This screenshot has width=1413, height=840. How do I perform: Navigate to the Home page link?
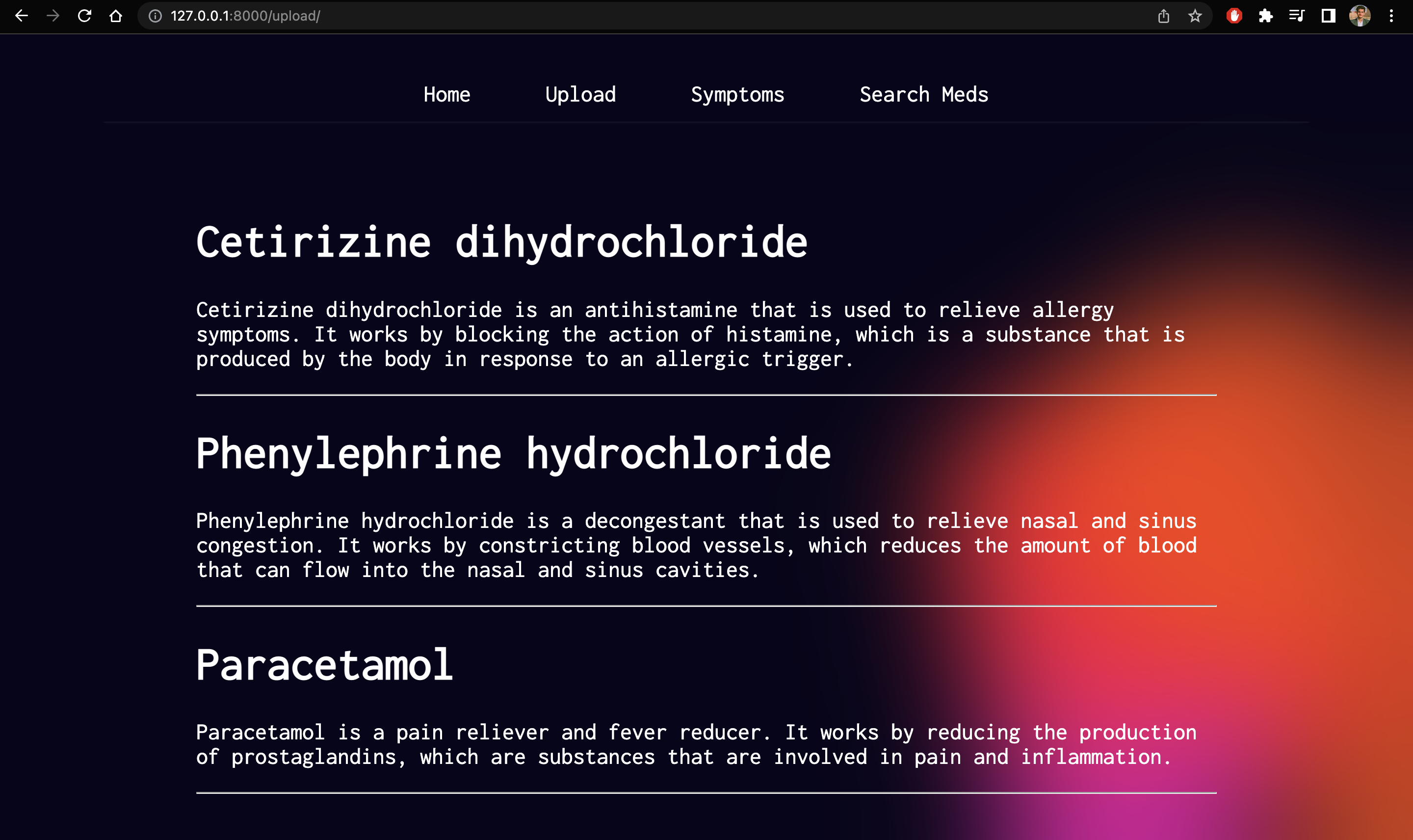click(446, 95)
